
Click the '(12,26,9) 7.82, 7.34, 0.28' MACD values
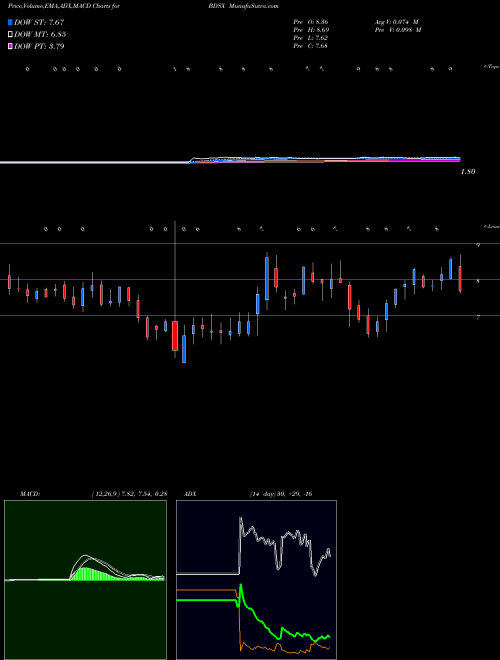point(129,494)
